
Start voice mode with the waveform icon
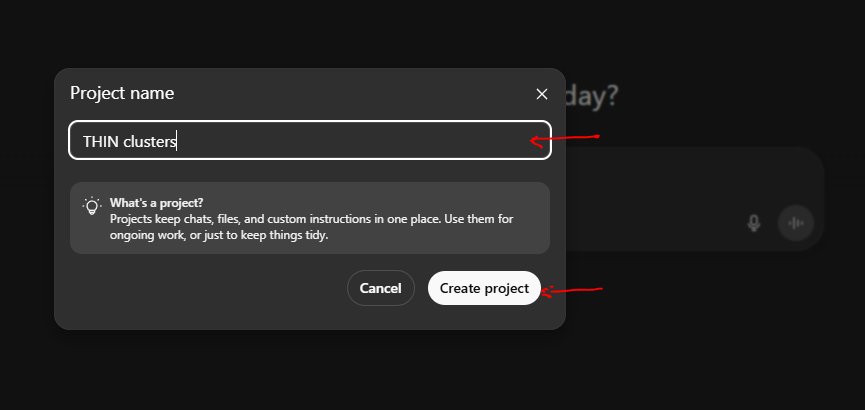tap(796, 222)
